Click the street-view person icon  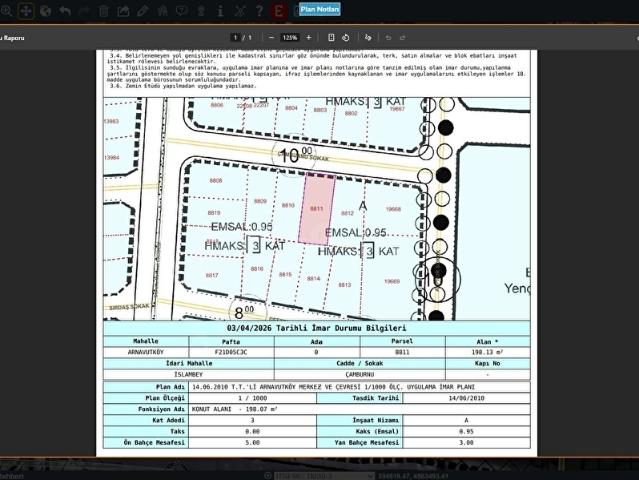(x=201, y=11)
